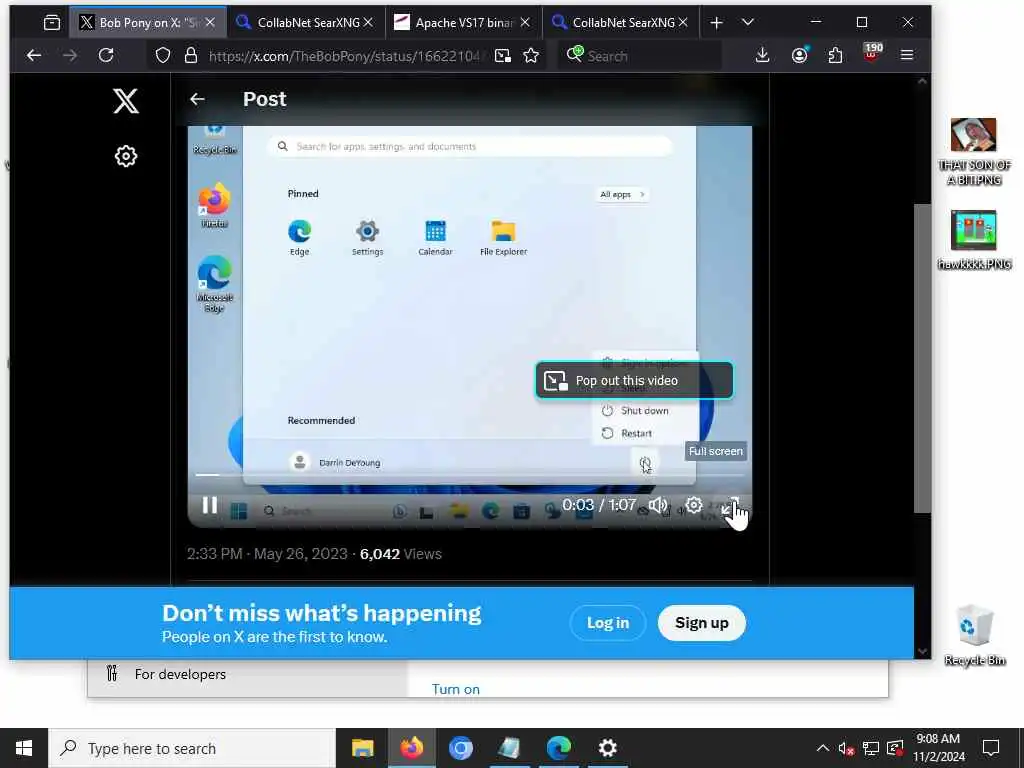The height and width of the screenshot is (768, 1024).
Task: Open X settings gear in sidebar
Action: click(125, 156)
